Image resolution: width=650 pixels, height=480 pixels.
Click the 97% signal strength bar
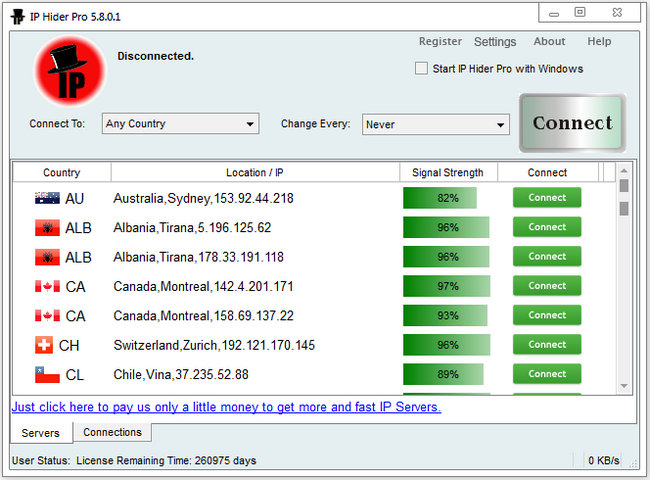click(446, 286)
